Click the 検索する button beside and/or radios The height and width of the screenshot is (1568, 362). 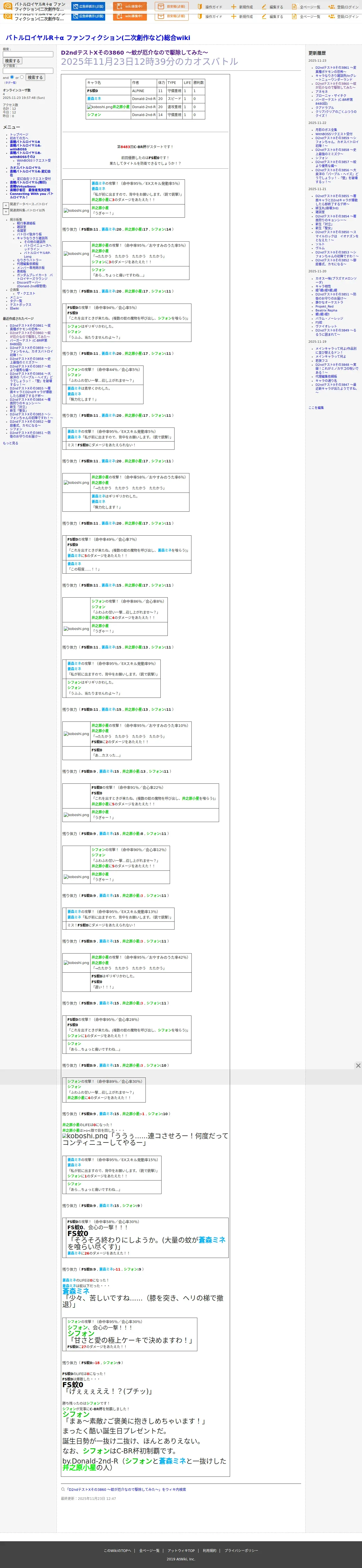pyautogui.click(x=35, y=77)
